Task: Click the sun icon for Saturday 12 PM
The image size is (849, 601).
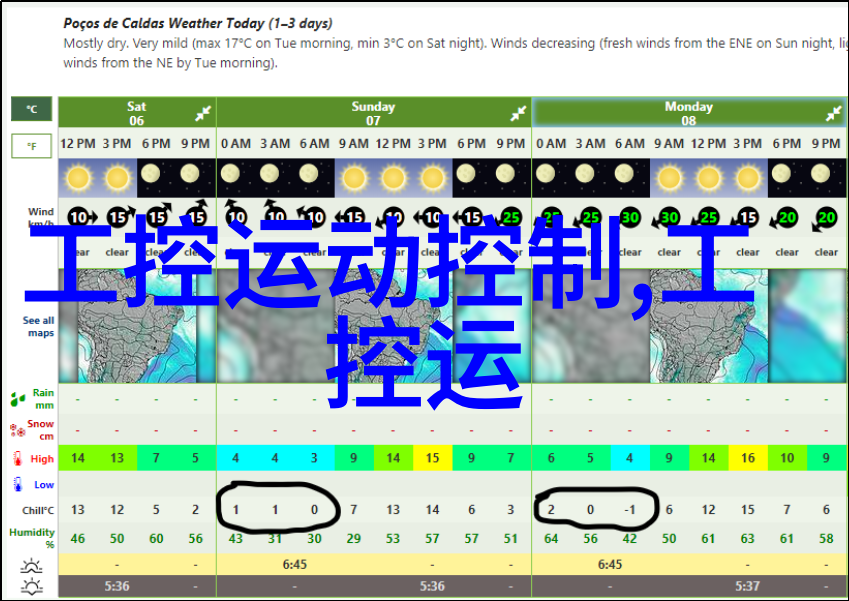Action: tap(78, 178)
